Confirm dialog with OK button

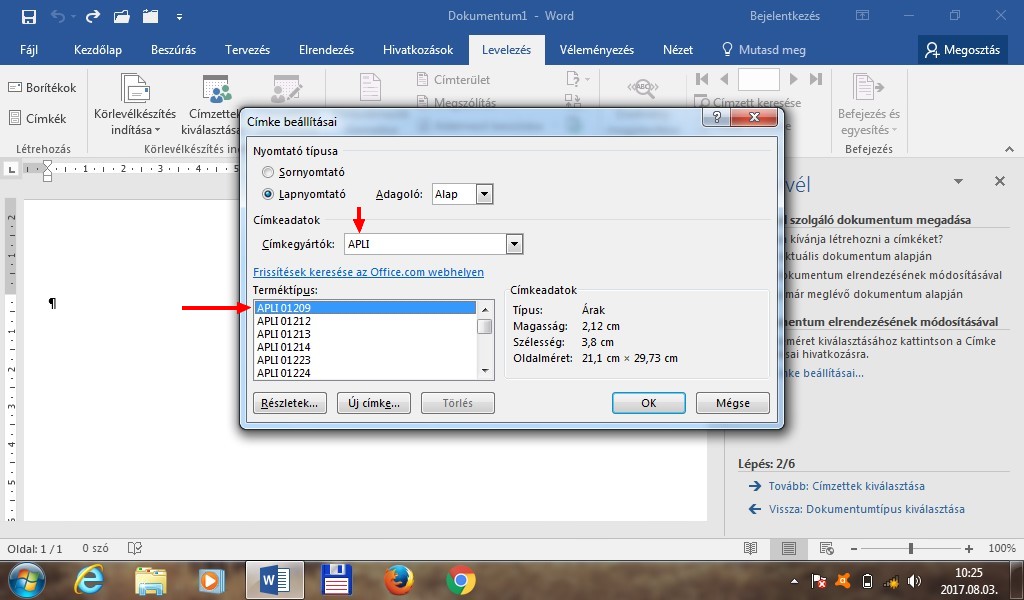(648, 403)
